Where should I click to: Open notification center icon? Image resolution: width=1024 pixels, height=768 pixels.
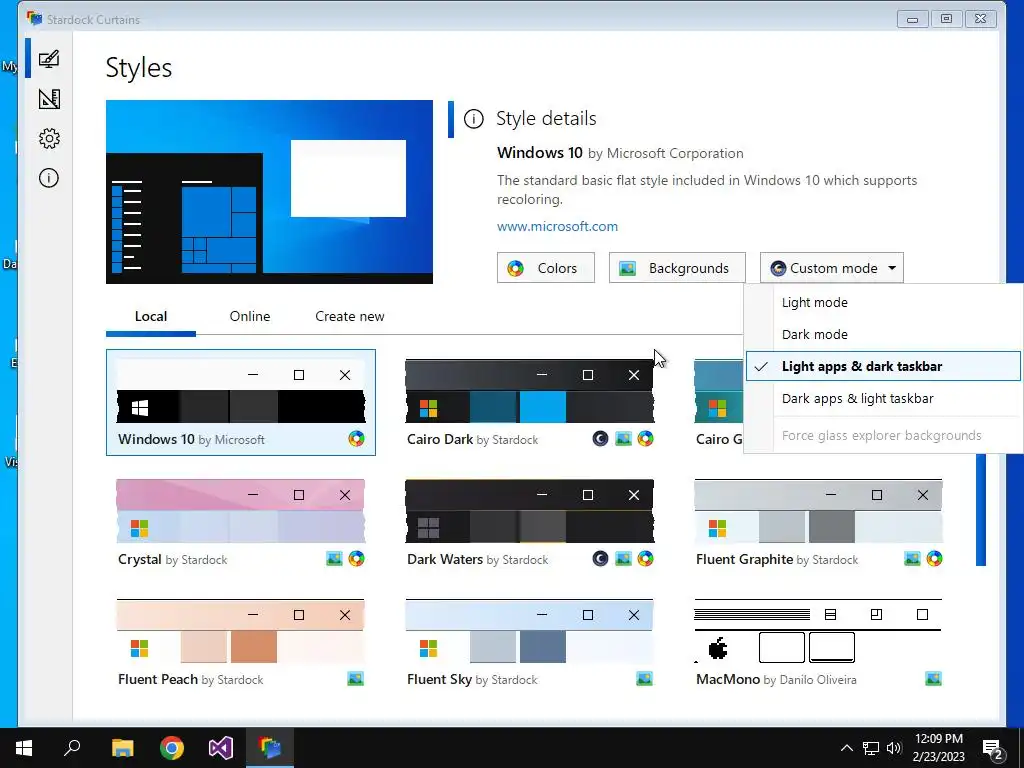tap(993, 748)
